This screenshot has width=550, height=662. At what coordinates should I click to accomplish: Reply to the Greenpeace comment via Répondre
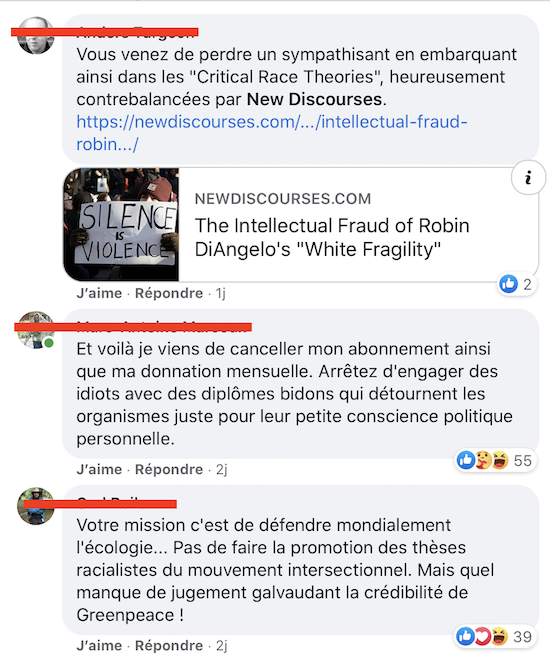pos(169,646)
